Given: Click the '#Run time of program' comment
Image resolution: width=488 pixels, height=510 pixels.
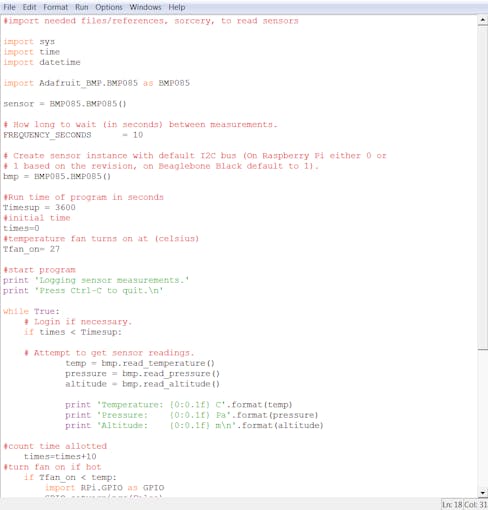Looking at the screenshot, I should 83,197.
